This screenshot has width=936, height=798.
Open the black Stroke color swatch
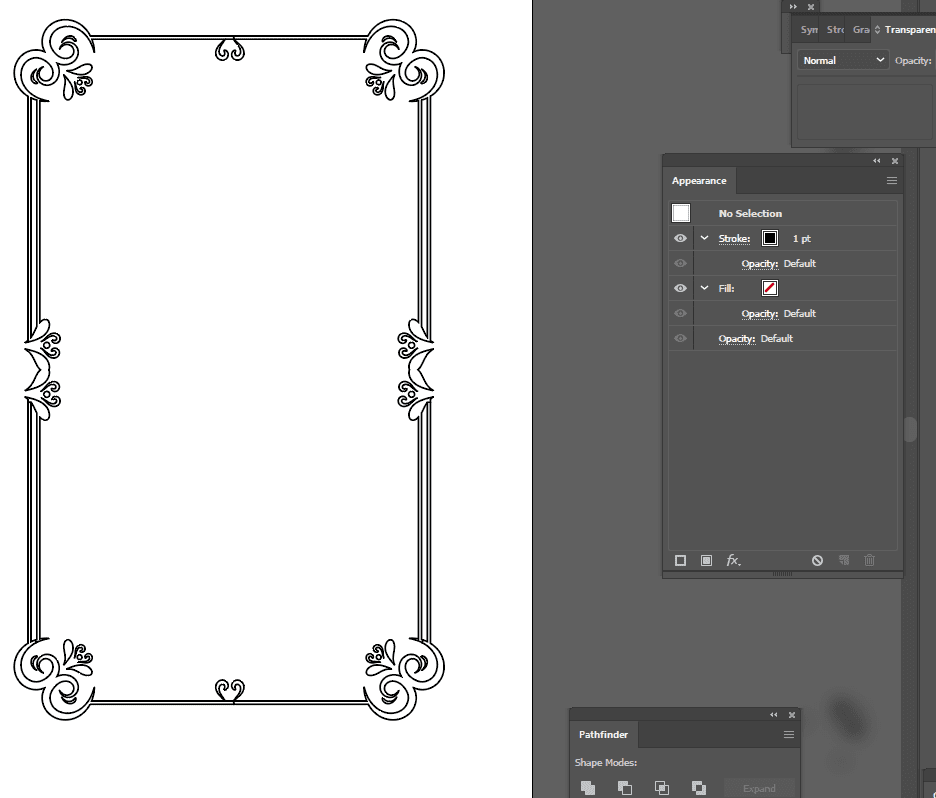770,238
